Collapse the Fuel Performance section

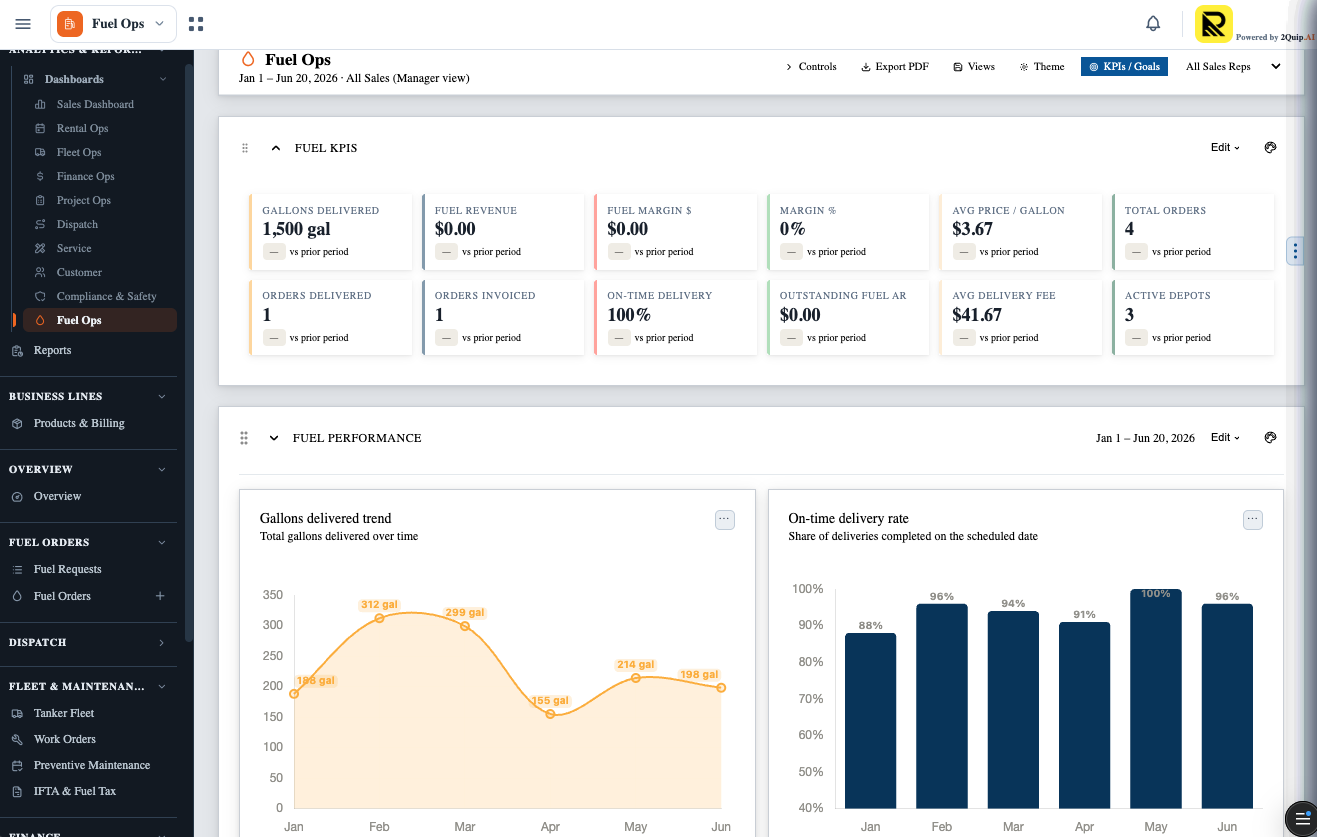point(274,438)
